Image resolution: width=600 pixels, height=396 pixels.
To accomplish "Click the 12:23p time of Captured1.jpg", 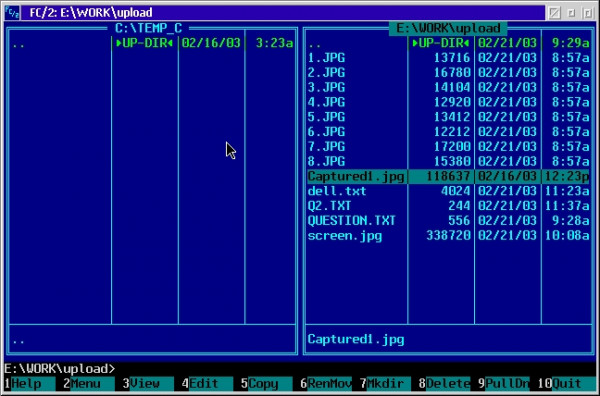I will tap(567, 176).
